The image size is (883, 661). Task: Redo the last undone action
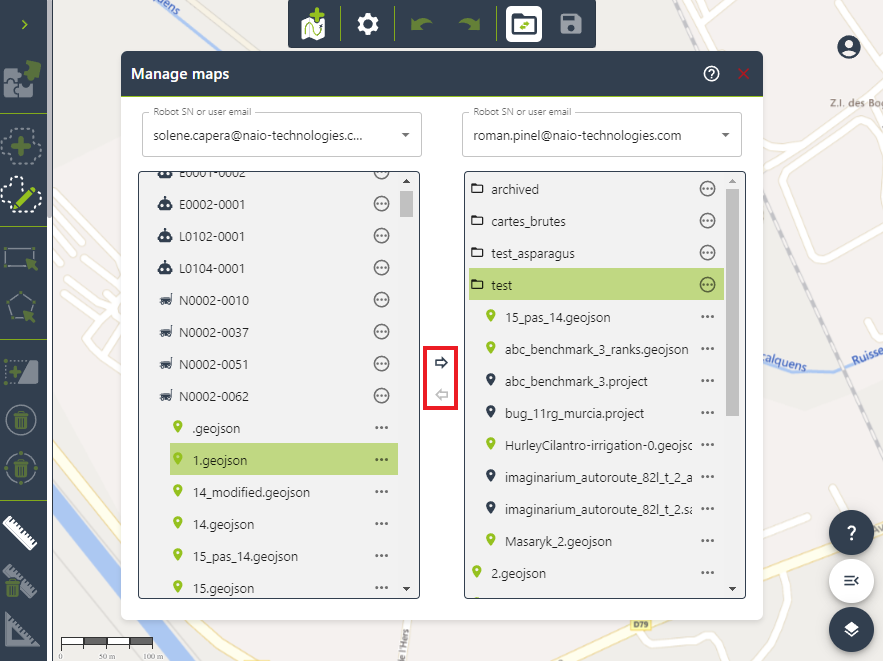coord(469,24)
